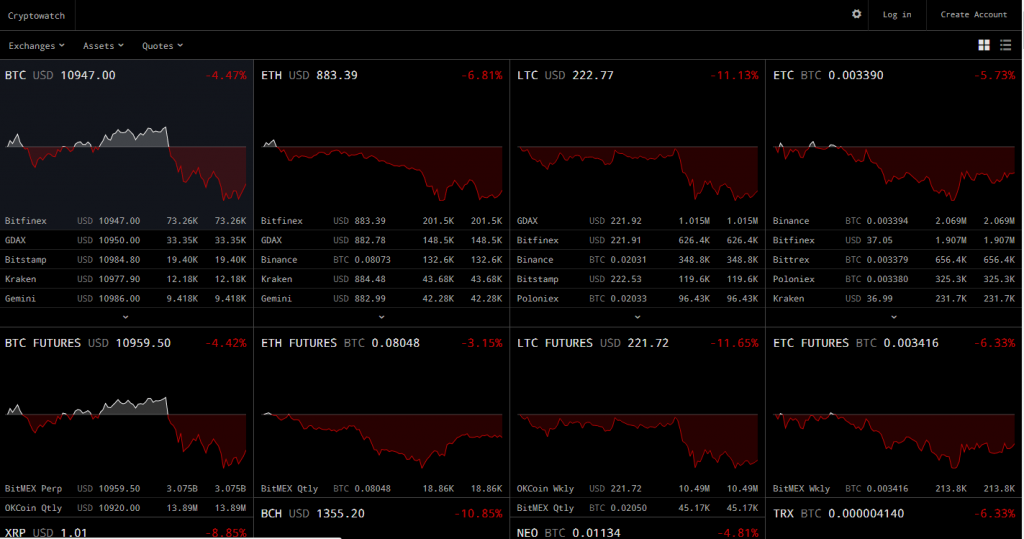
Task: Select OKCoin Qtly 10920.00 row
Action: click(126, 508)
